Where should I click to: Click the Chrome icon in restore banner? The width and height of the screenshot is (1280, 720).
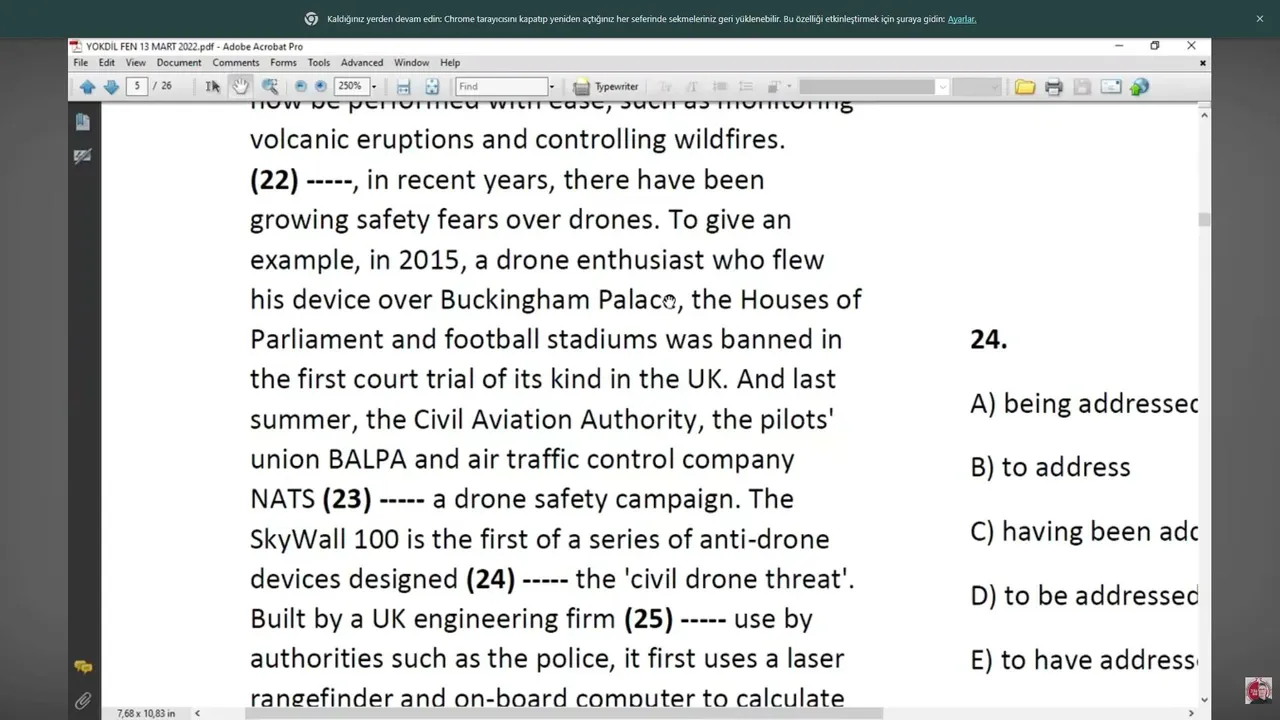click(311, 19)
